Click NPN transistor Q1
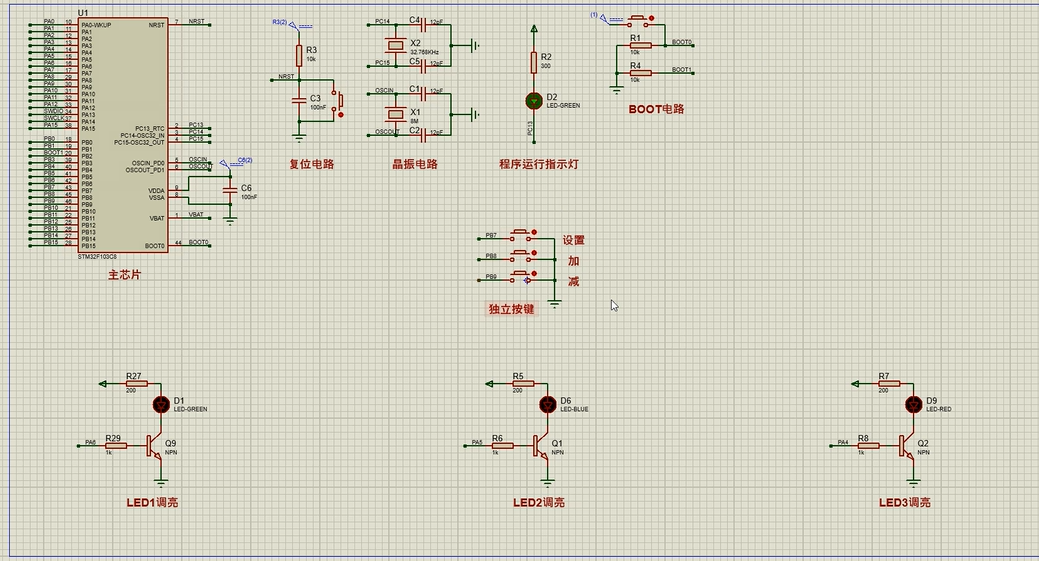 click(x=541, y=445)
